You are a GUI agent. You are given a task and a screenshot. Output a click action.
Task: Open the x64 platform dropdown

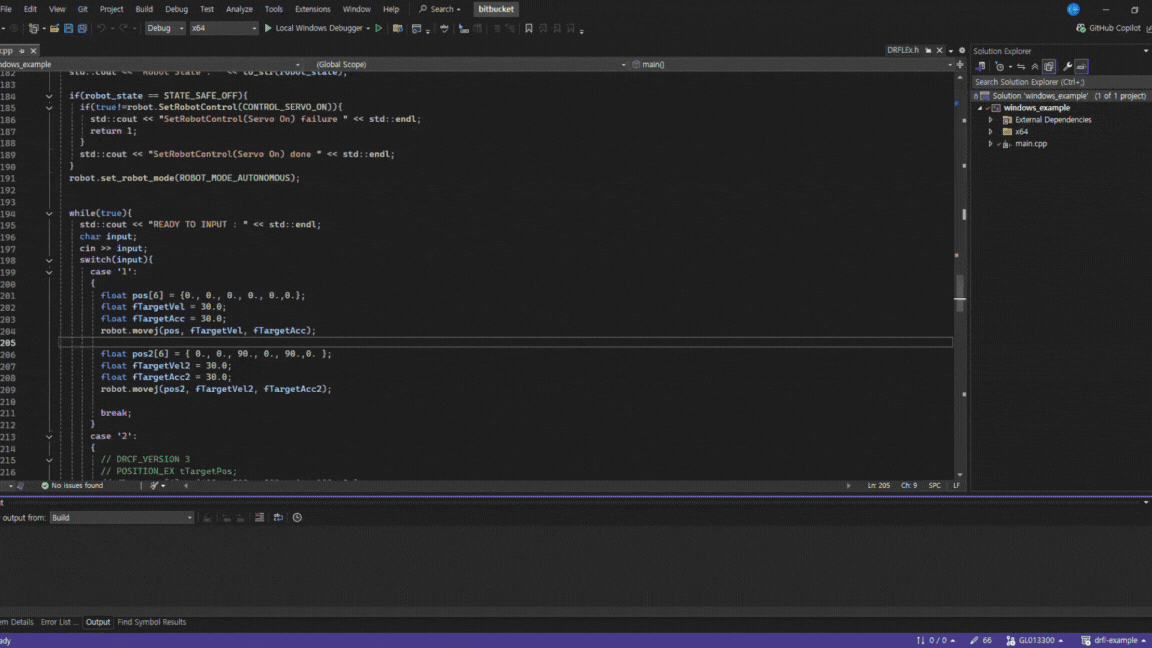click(x=223, y=28)
